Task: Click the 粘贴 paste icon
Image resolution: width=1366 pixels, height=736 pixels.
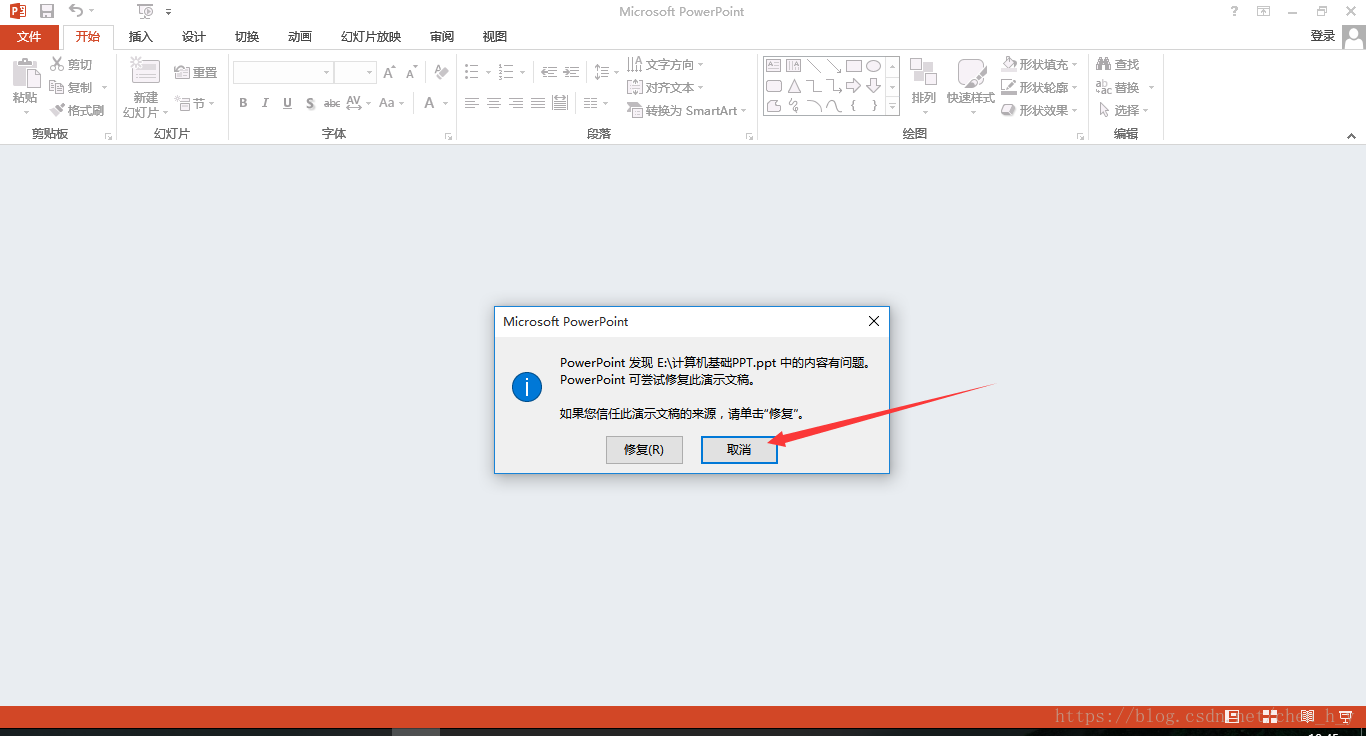Action: 25,74
